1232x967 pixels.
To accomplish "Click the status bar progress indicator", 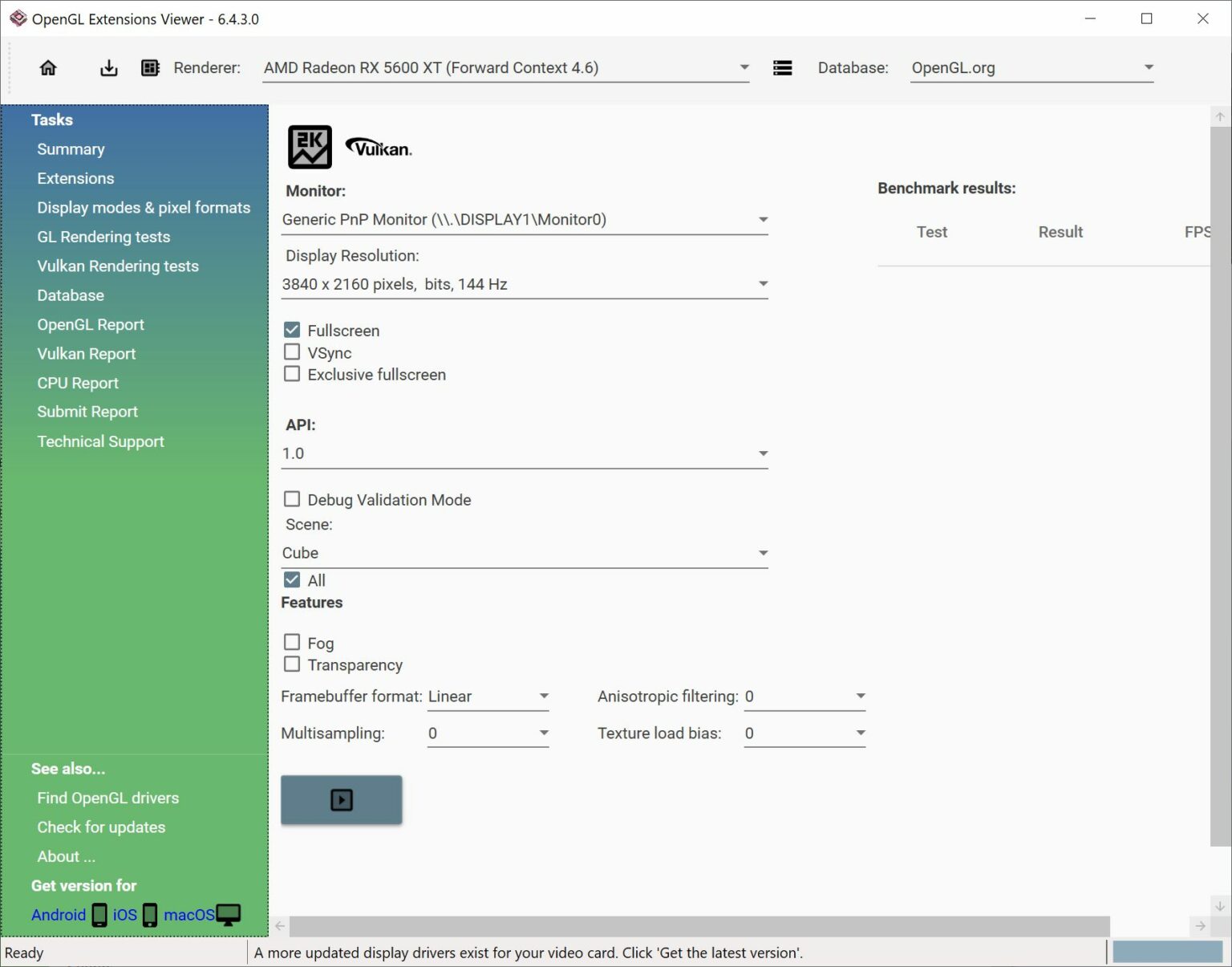I will [1167, 953].
